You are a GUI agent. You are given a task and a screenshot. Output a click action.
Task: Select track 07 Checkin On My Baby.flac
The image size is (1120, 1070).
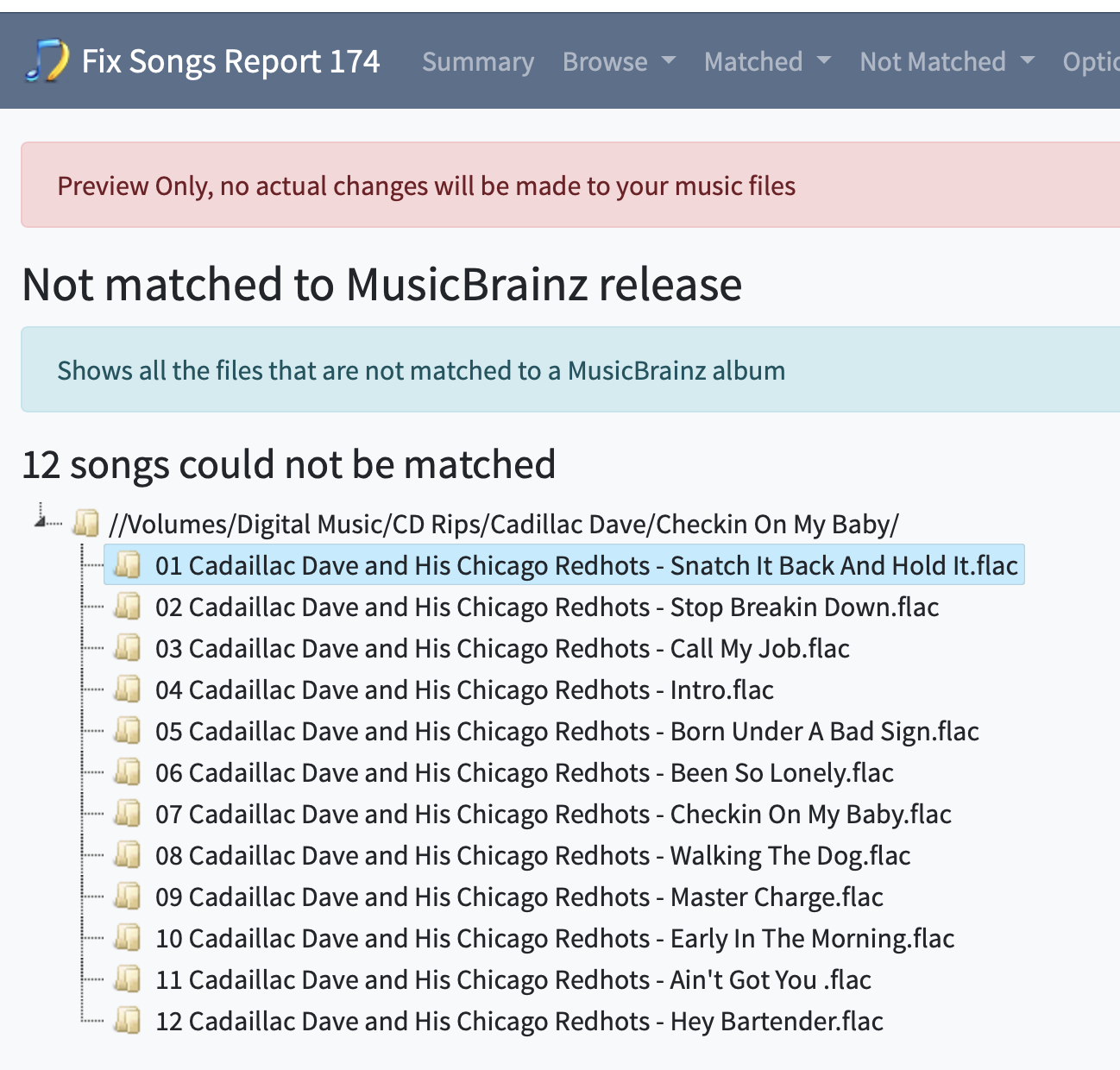(552, 814)
